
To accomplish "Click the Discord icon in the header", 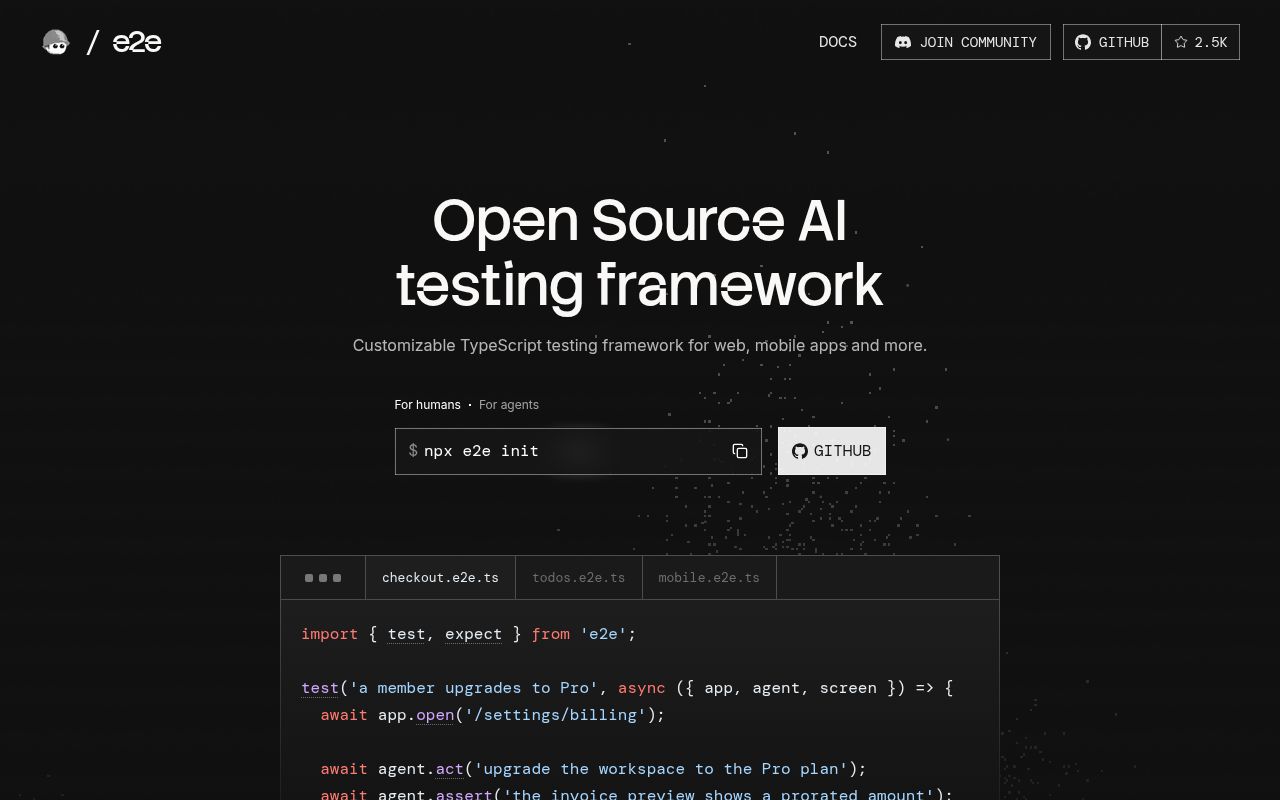I will 903,42.
